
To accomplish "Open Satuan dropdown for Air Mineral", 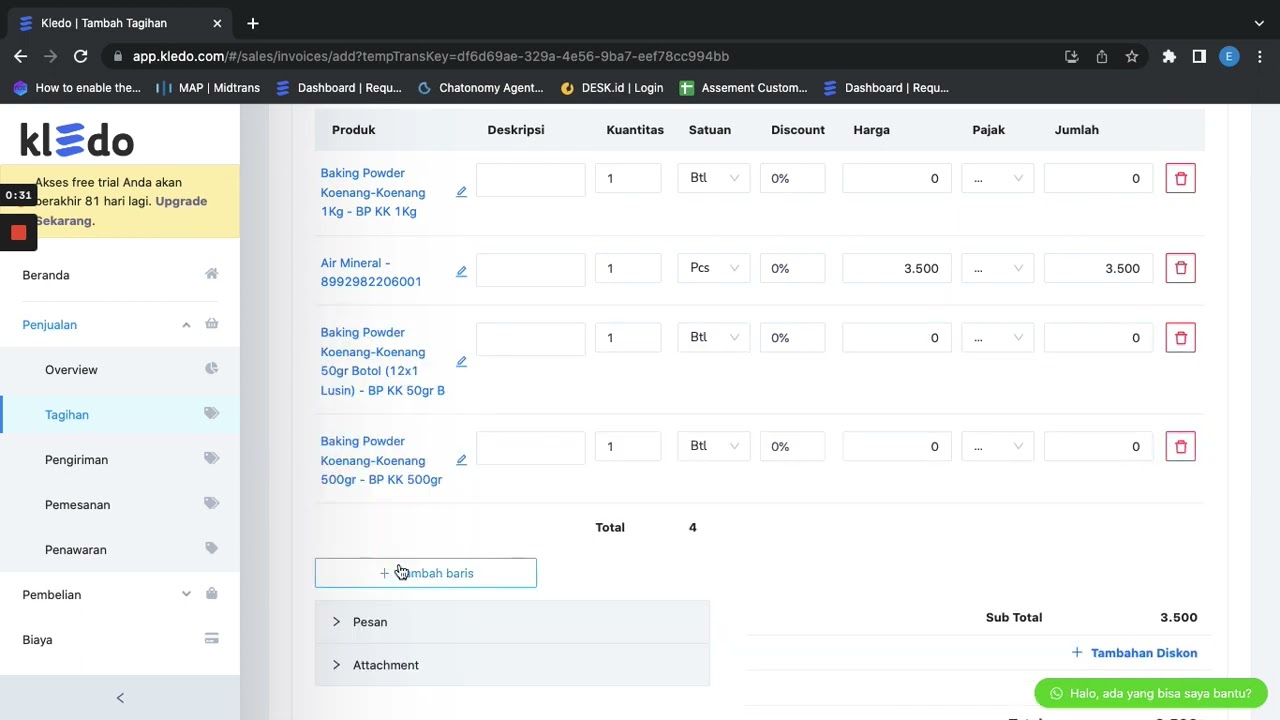I will (x=714, y=268).
